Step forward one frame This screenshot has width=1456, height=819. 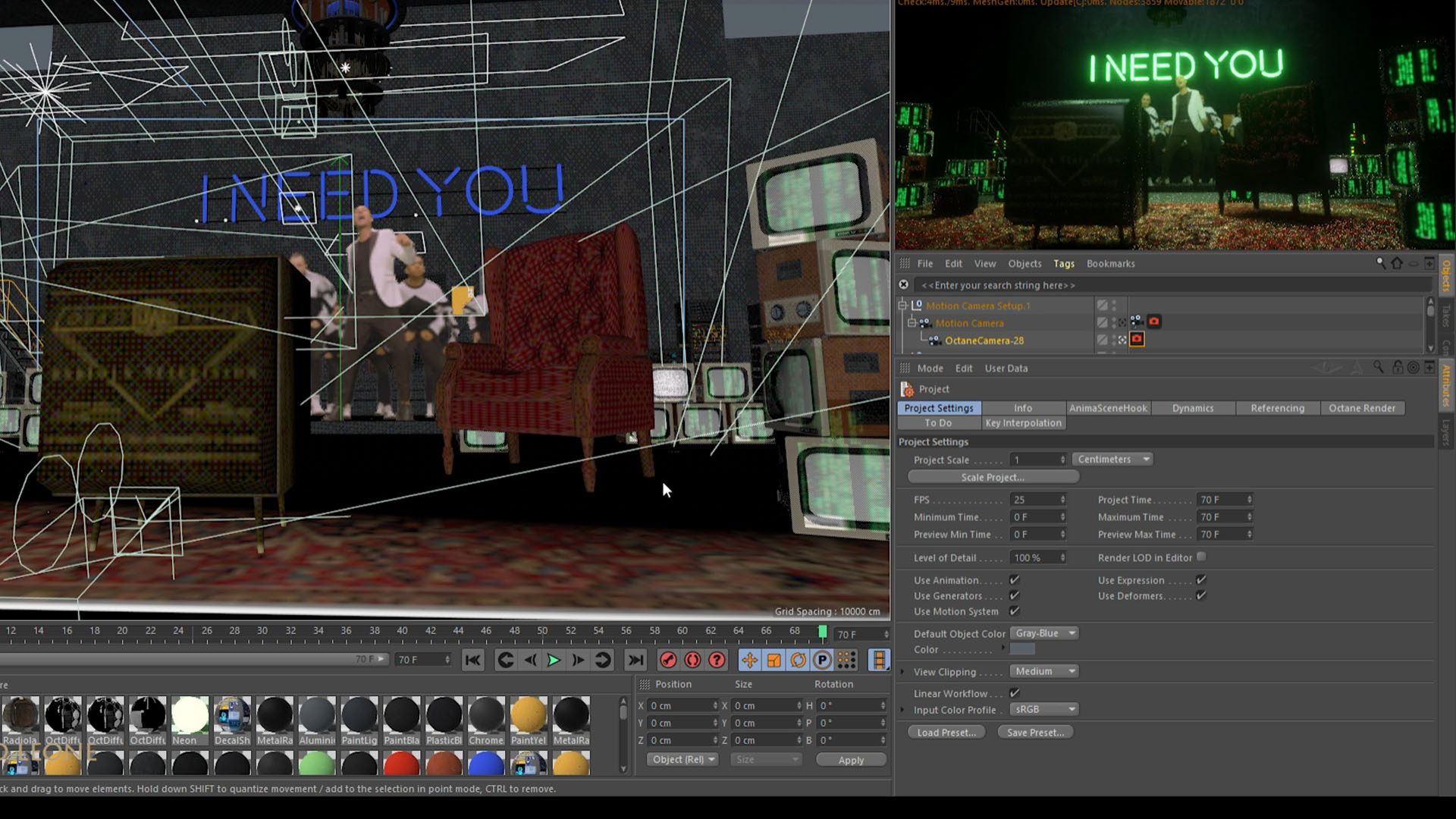coord(578,660)
